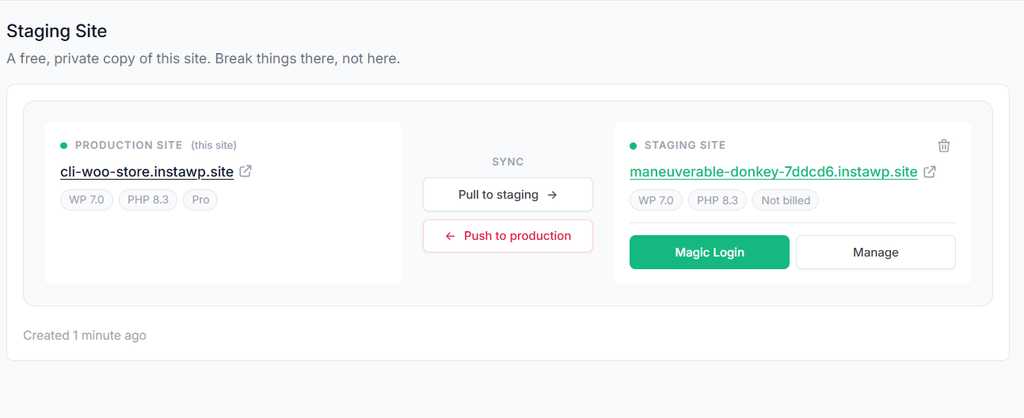Open production site via external link icon

(x=246, y=172)
